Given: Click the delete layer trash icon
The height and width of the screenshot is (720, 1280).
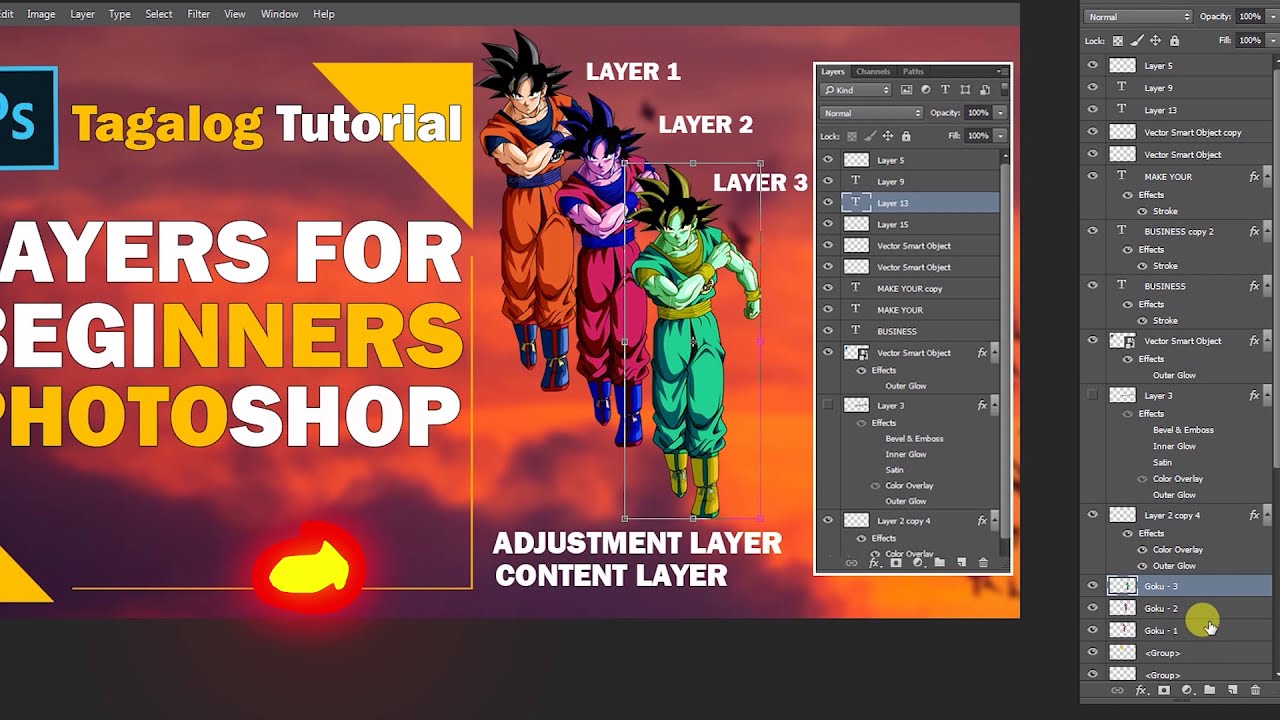Looking at the screenshot, I should (x=1256, y=690).
